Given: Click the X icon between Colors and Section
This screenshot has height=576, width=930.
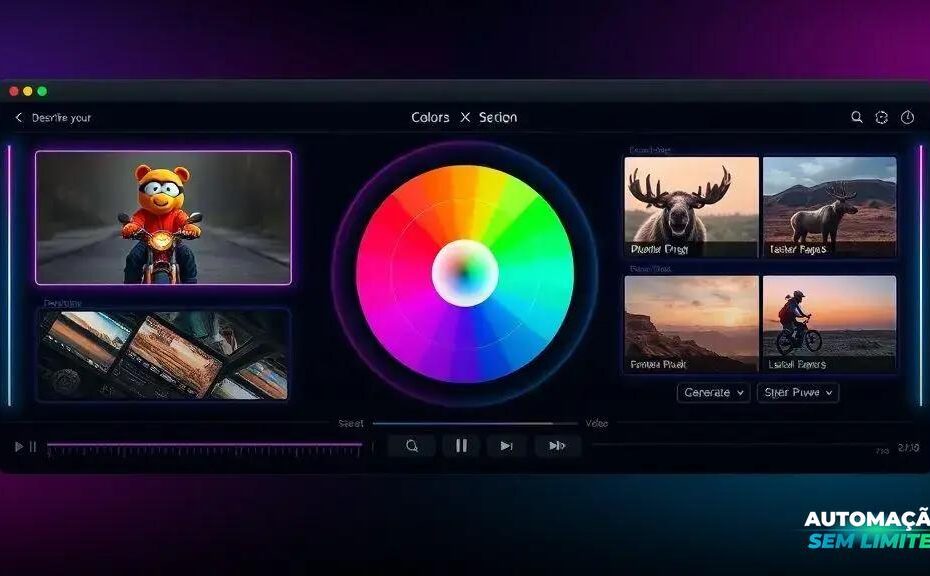Looking at the screenshot, I should pos(465,118).
